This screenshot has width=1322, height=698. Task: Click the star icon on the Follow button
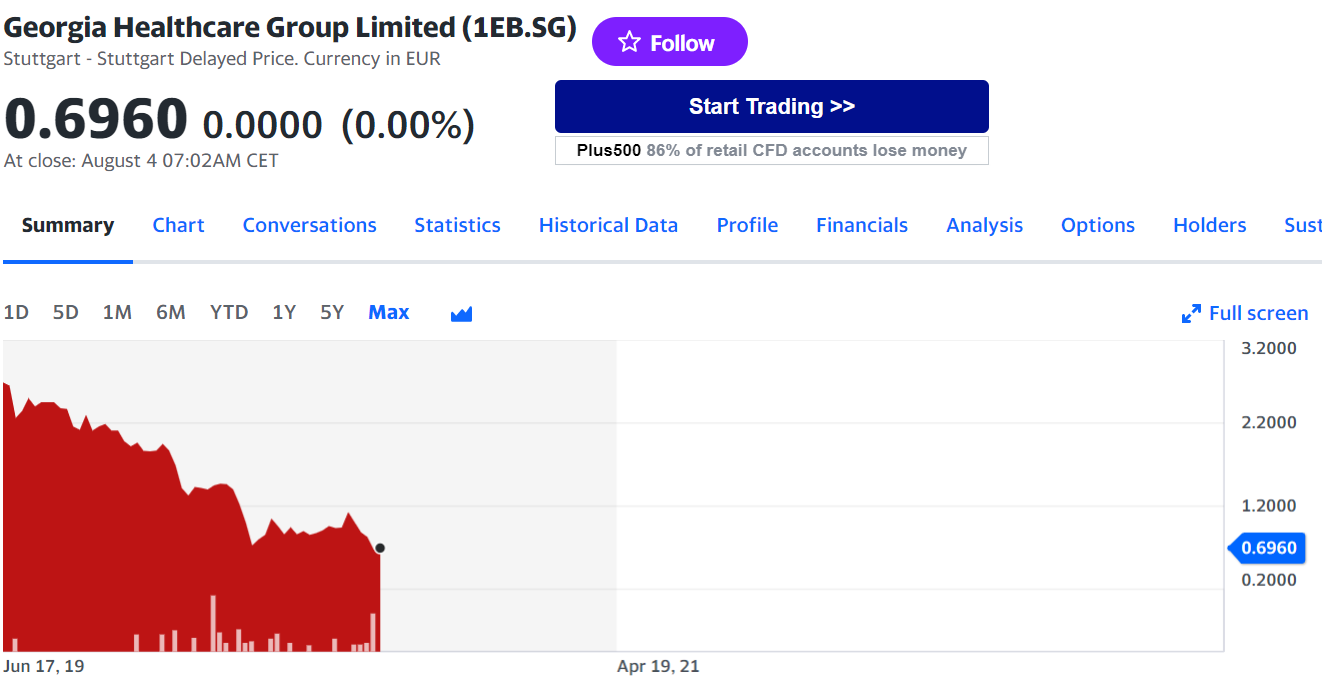(629, 41)
